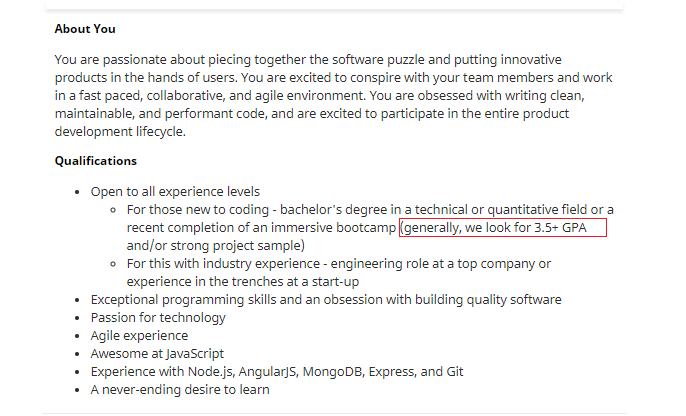Click the Open to all experience levels bullet

(x=175, y=192)
